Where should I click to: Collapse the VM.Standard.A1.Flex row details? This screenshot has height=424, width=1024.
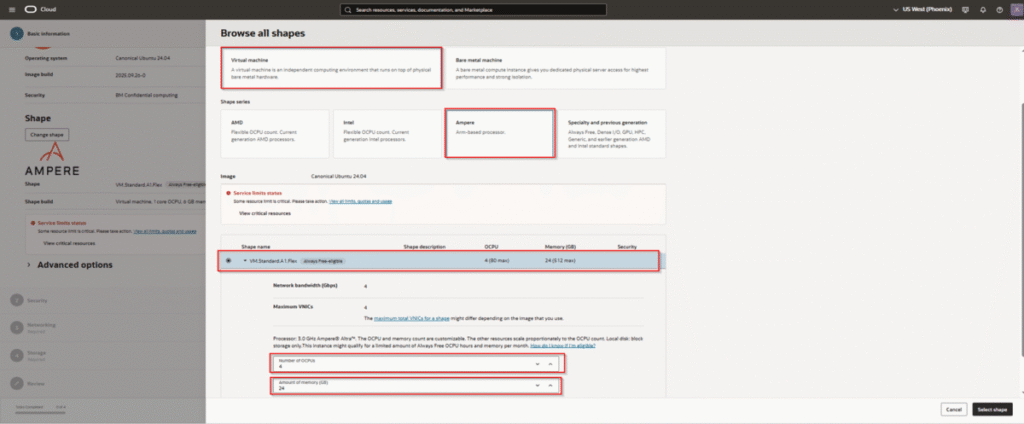245,260
